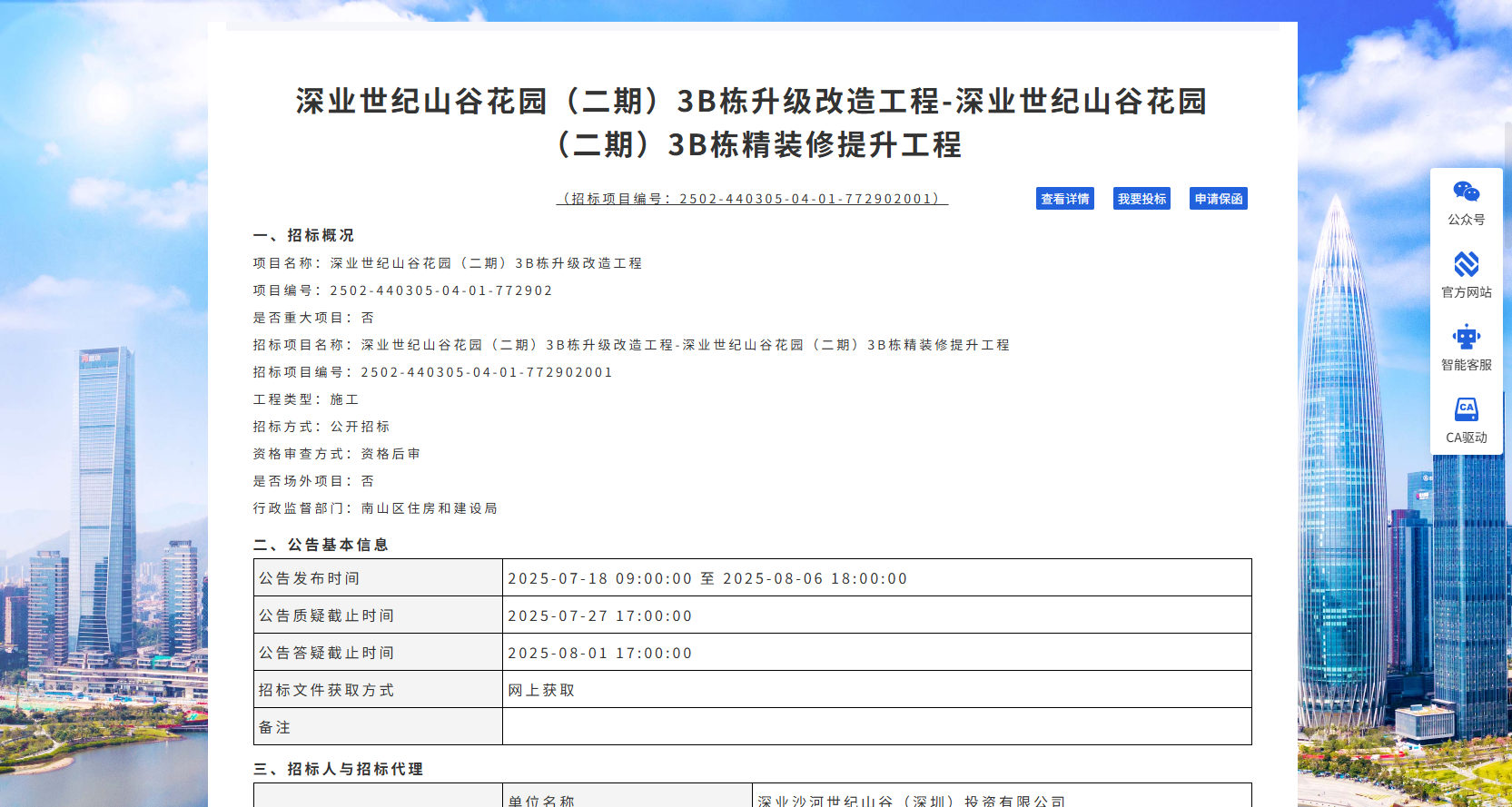Click the 招标项目编号 underlined link
The width and height of the screenshot is (1512, 807).
click(752, 199)
